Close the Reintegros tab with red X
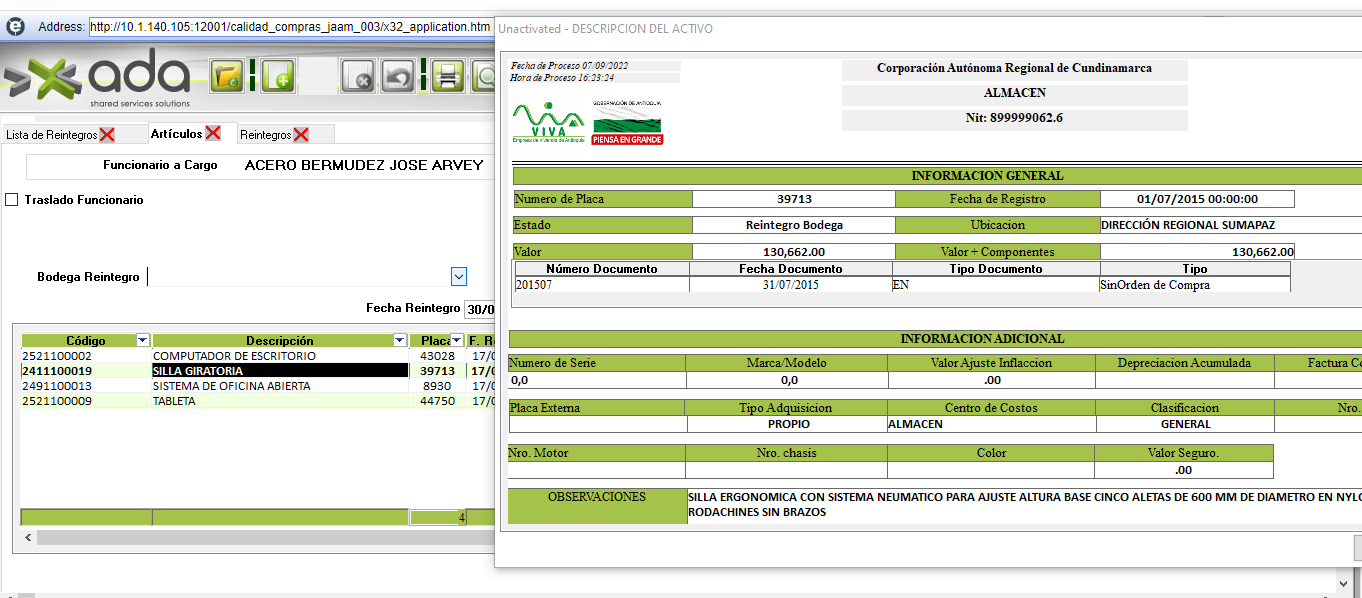The height and width of the screenshot is (598, 1362). coord(300,134)
